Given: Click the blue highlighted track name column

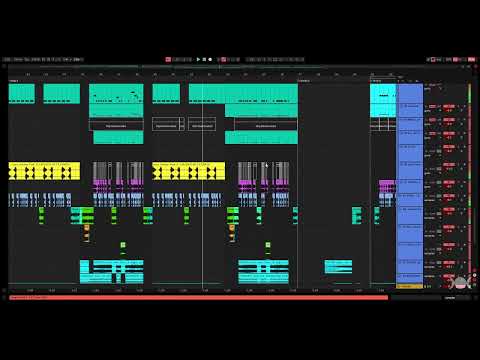Looking at the screenshot, I should click(x=410, y=183).
